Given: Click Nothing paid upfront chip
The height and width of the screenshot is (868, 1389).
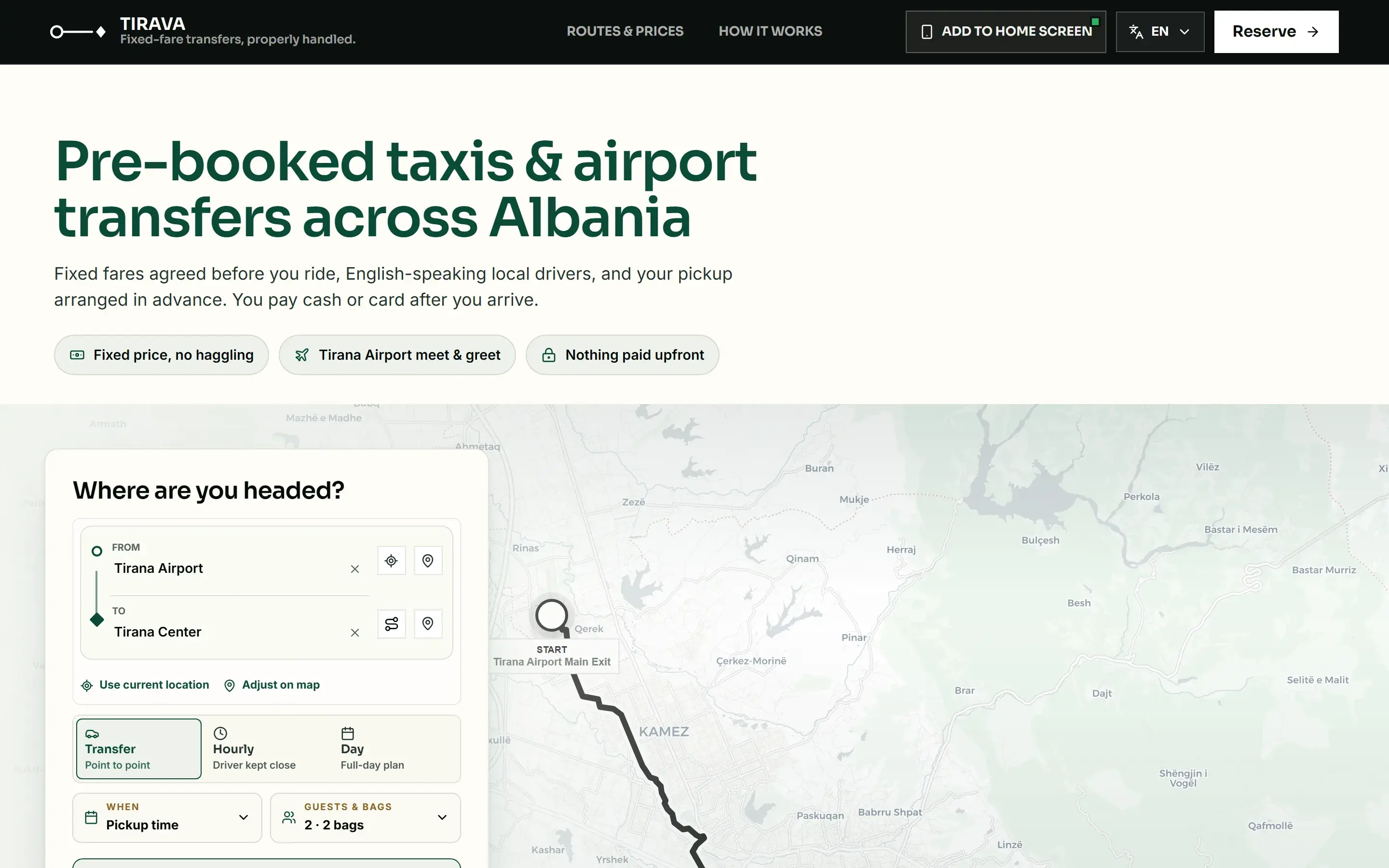Looking at the screenshot, I should pos(622,355).
